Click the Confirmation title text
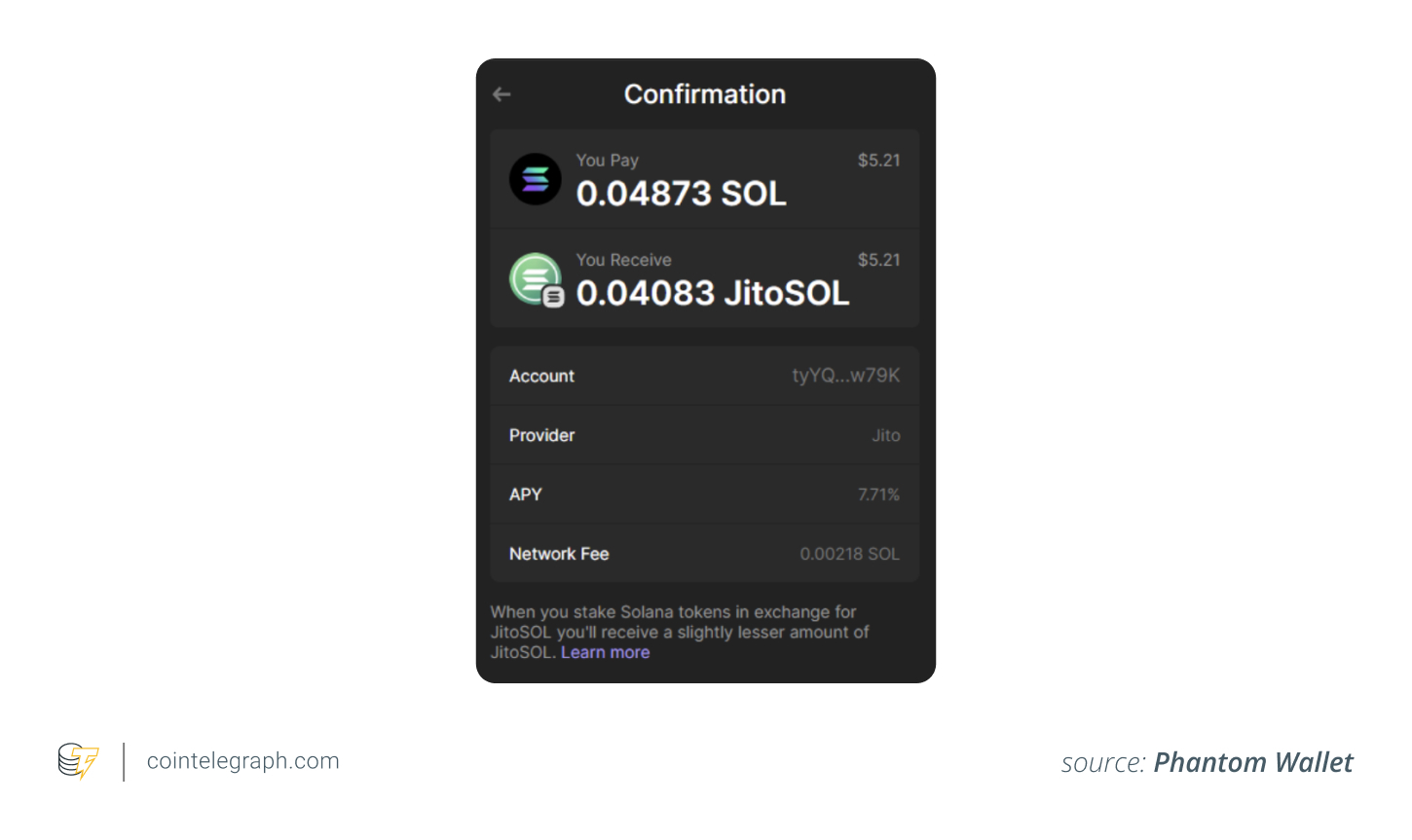Viewport: 1412px width, 840px height. (x=704, y=94)
